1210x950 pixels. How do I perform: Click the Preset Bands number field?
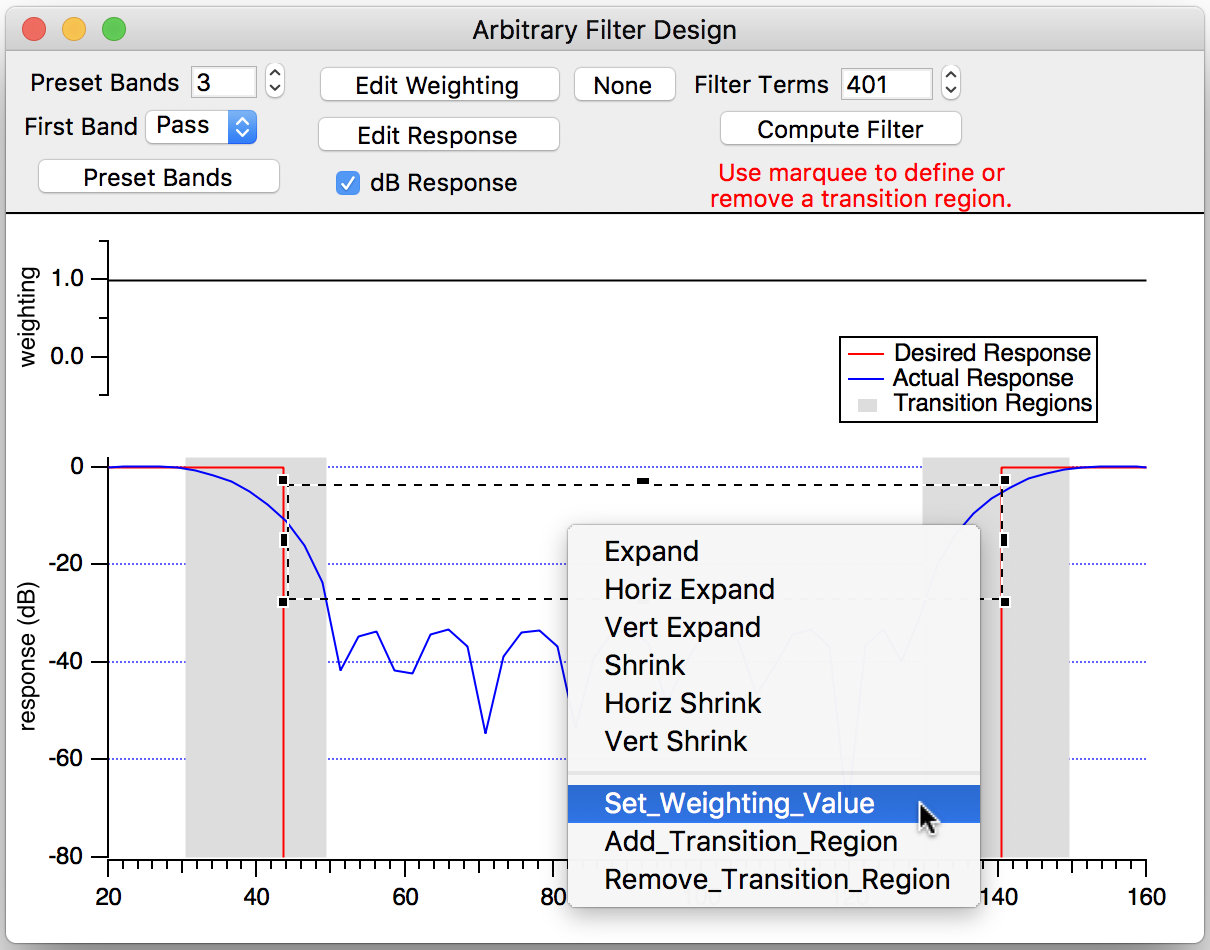click(224, 82)
